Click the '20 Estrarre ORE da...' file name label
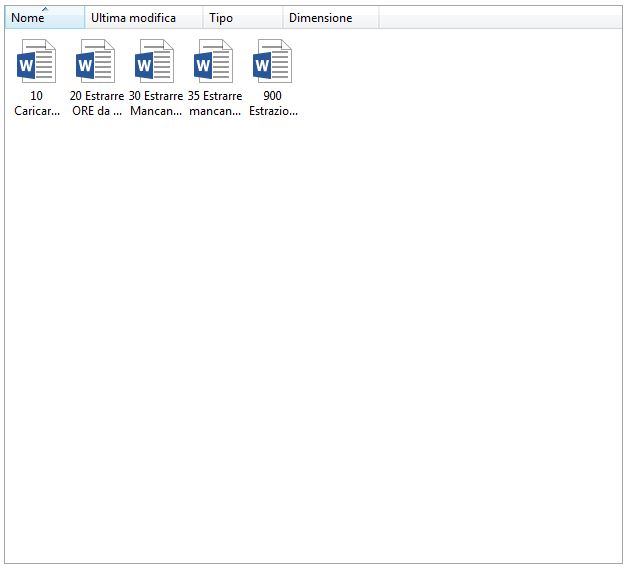 [x=97, y=103]
